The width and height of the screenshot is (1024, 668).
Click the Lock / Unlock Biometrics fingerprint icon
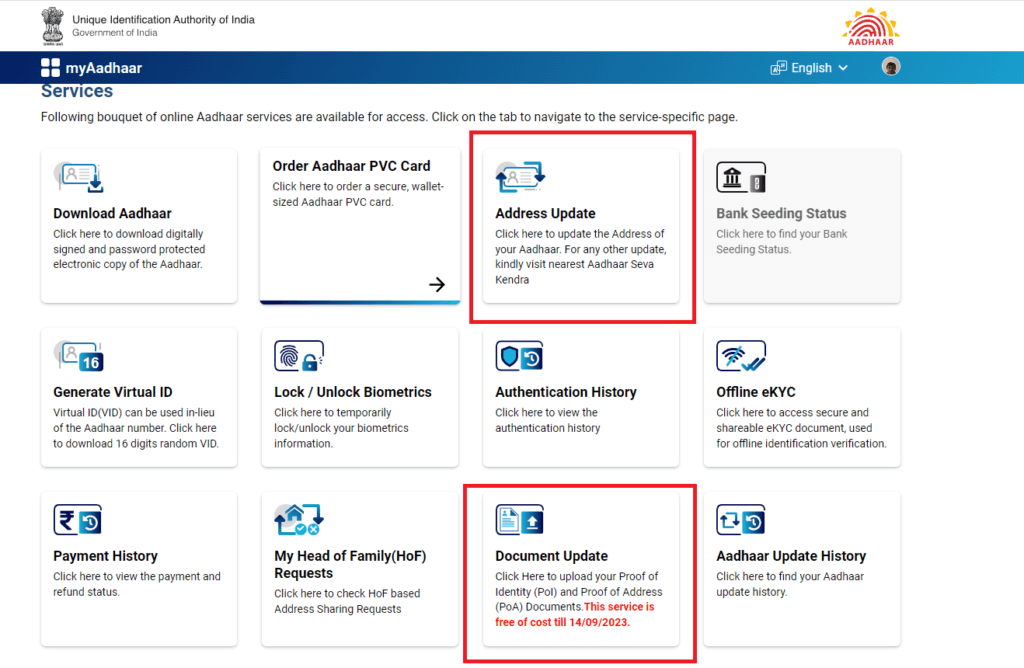coord(299,356)
